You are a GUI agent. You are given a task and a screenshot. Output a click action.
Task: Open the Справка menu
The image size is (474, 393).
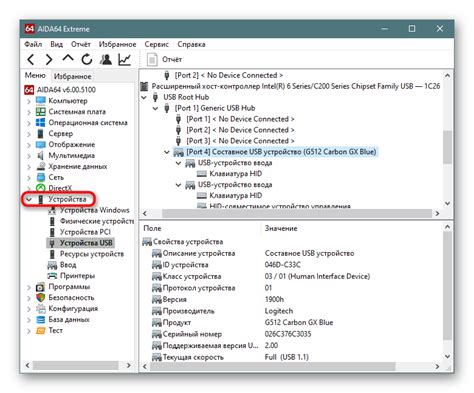pos(191,44)
